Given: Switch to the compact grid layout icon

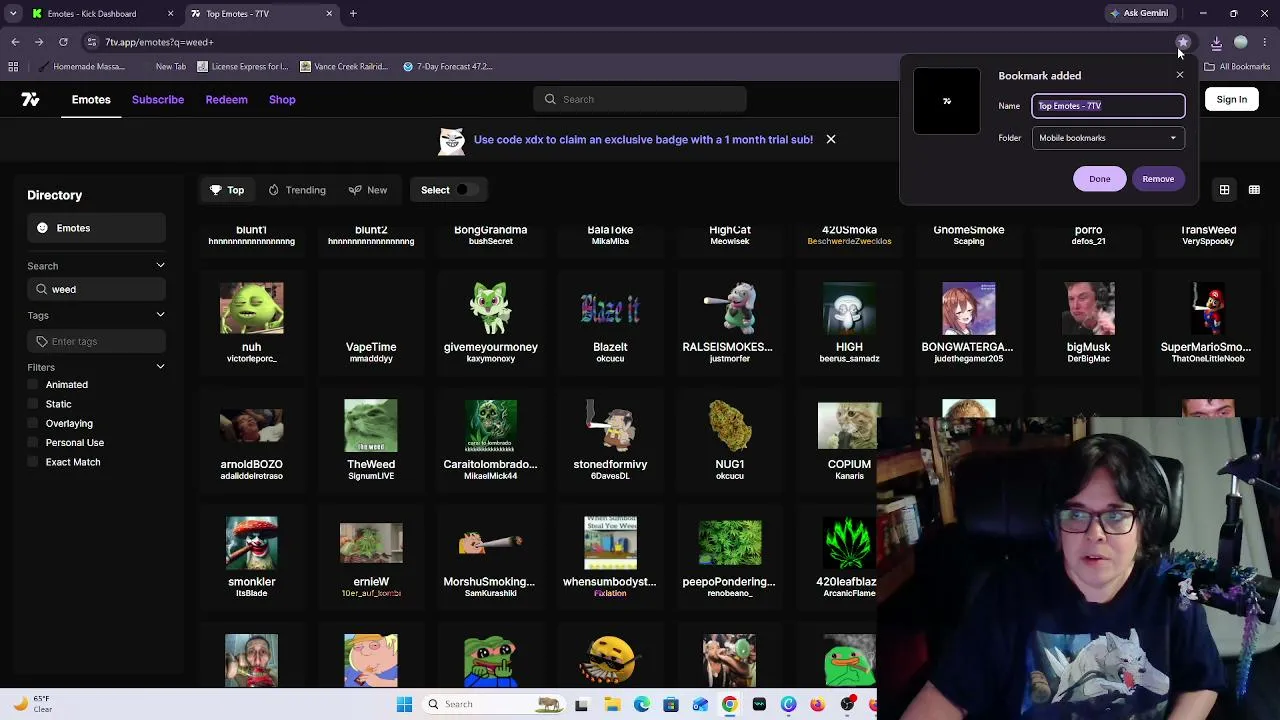Looking at the screenshot, I should [x=1254, y=189].
